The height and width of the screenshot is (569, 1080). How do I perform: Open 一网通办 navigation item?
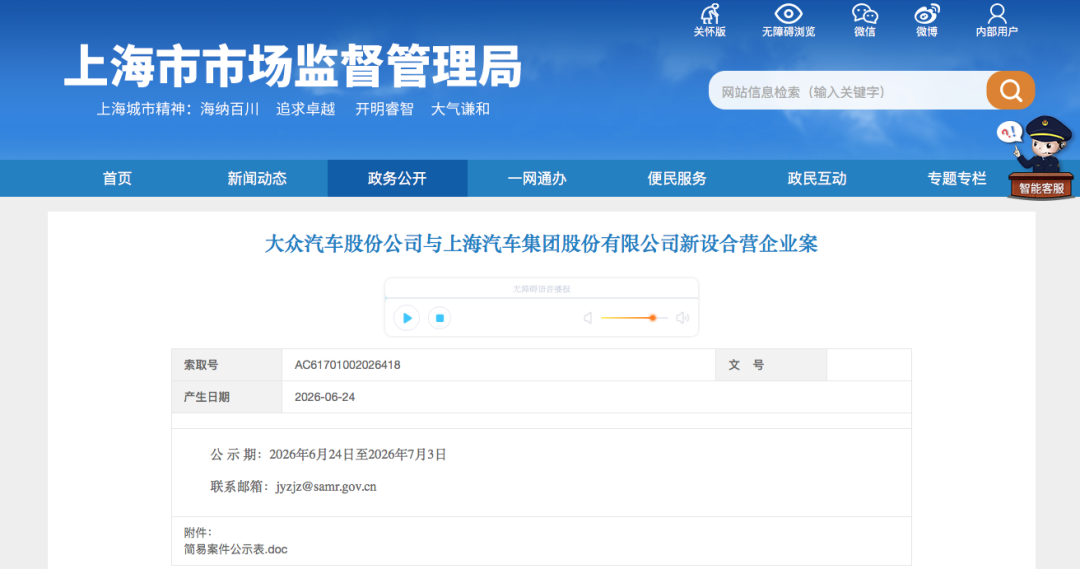pos(537,178)
